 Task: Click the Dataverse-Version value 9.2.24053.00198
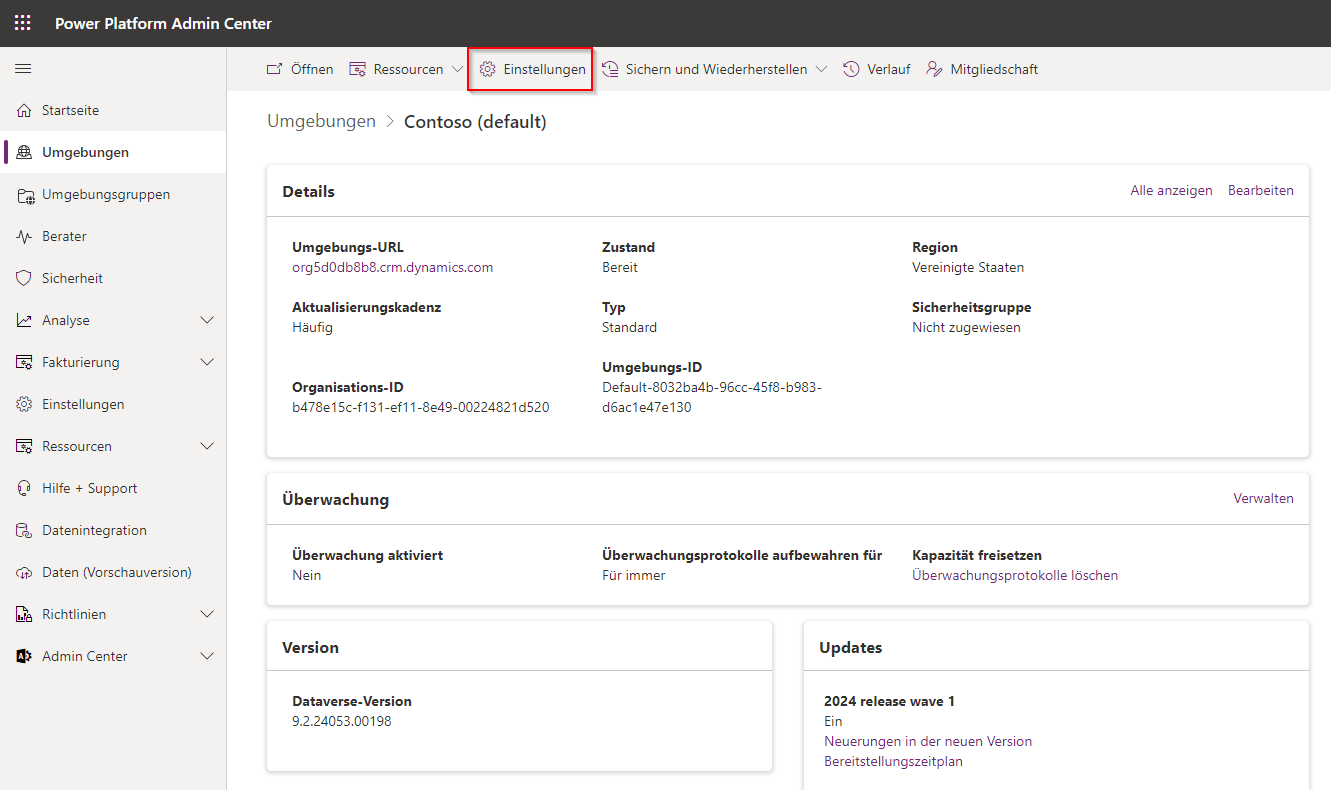click(x=342, y=722)
